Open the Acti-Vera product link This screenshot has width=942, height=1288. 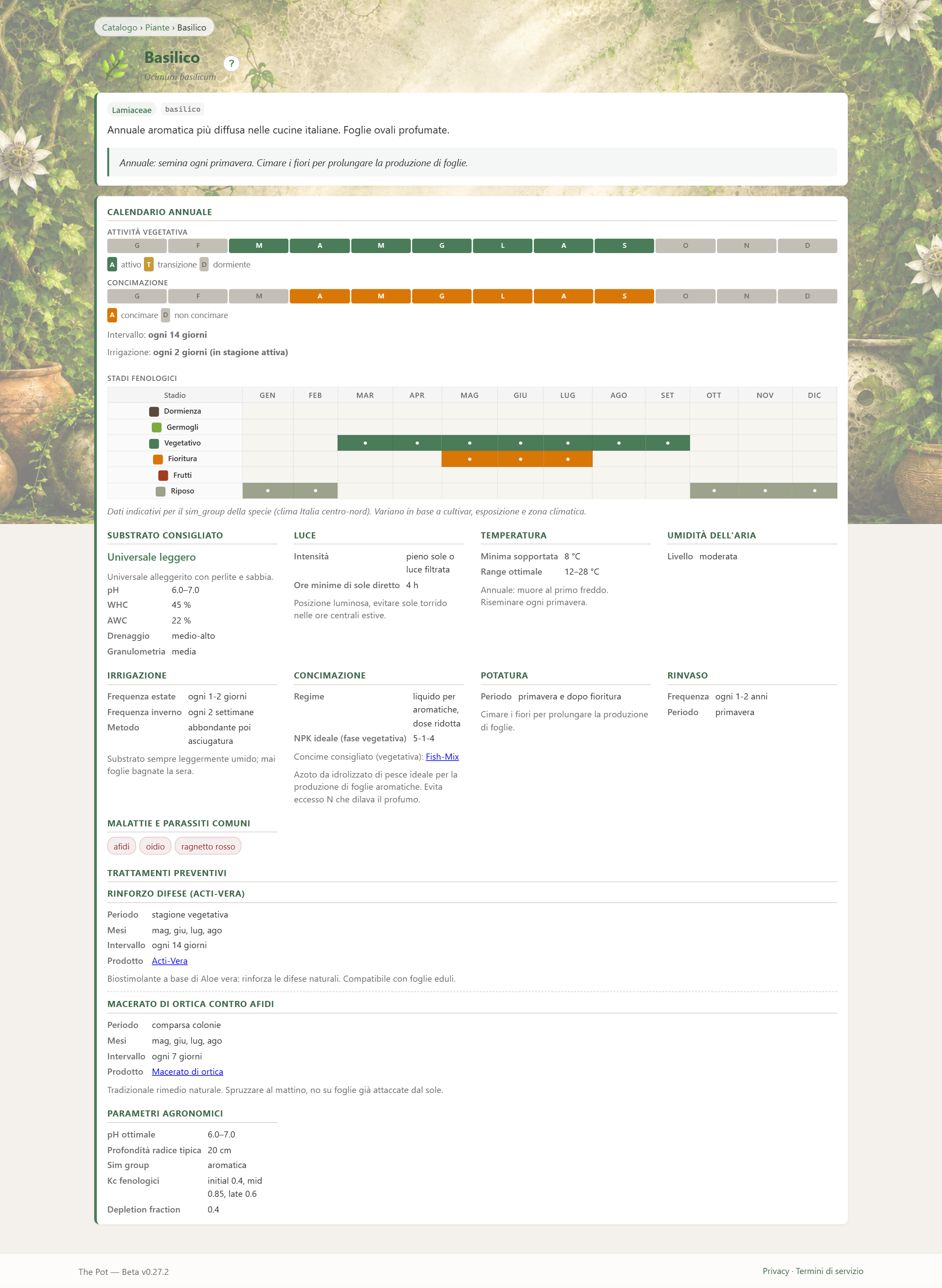(x=169, y=961)
